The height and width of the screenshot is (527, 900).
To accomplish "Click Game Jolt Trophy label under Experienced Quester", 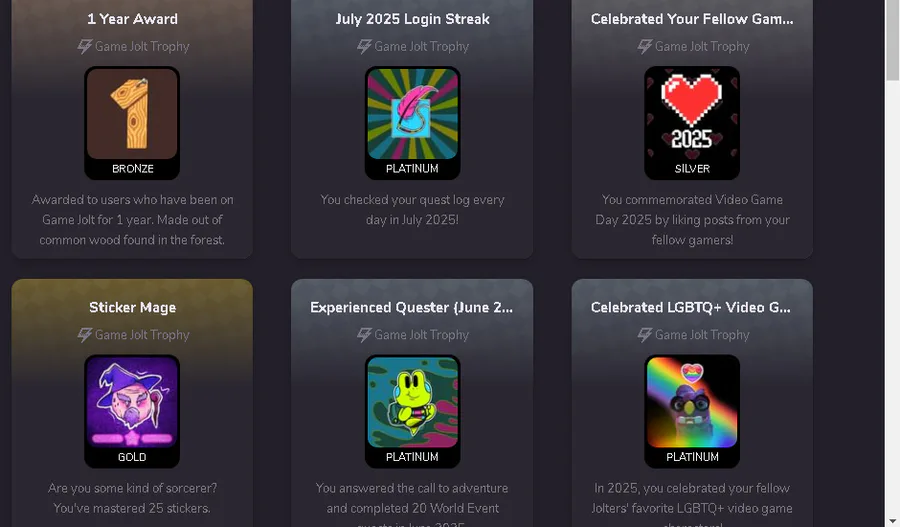I will 421,335.
